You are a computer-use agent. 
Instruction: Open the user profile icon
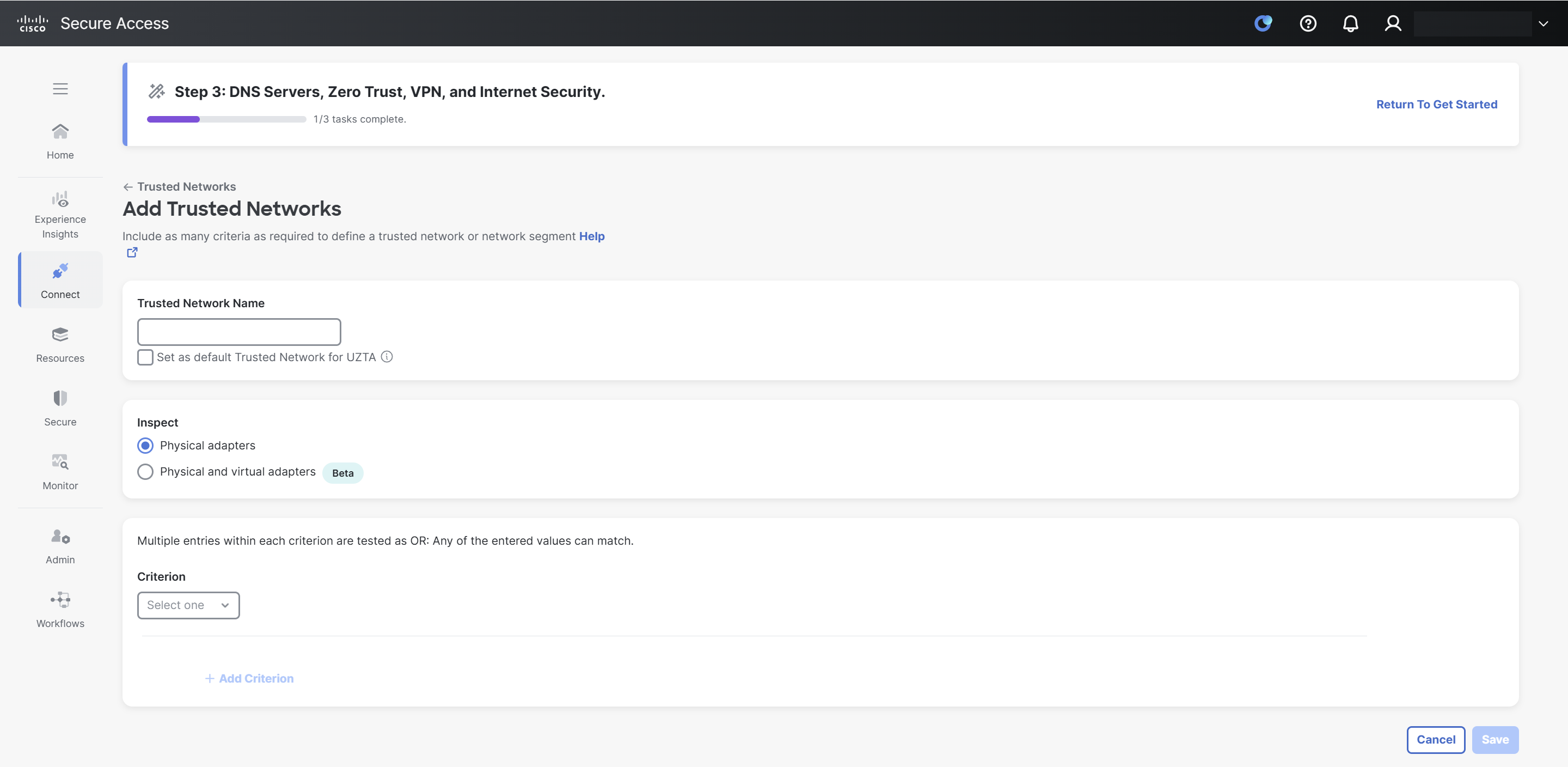pyautogui.click(x=1393, y=23)
